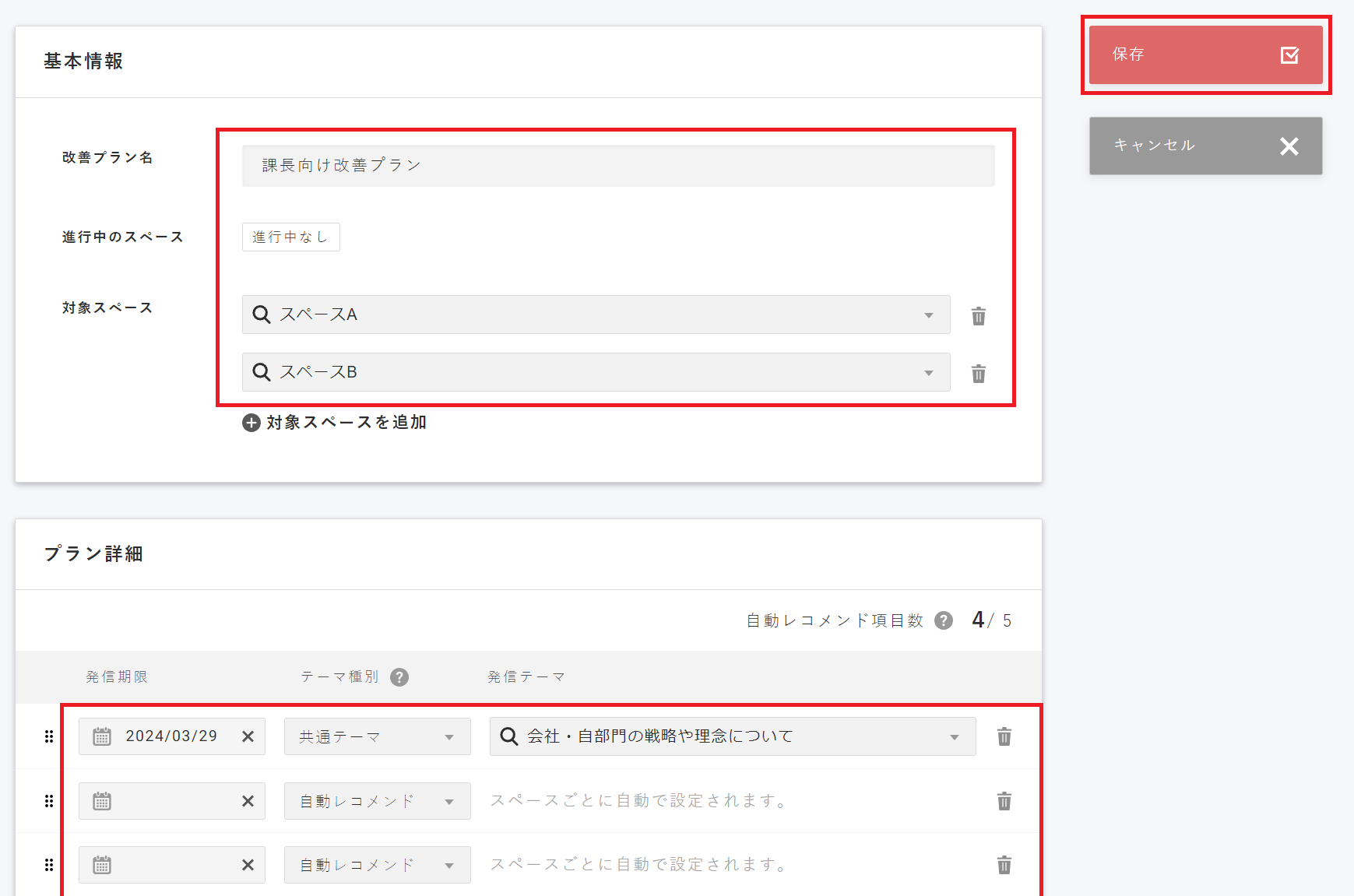This screenshot has width=1354, height=896.
Task: Click the 保存 save button
Action: (1205, 54)
